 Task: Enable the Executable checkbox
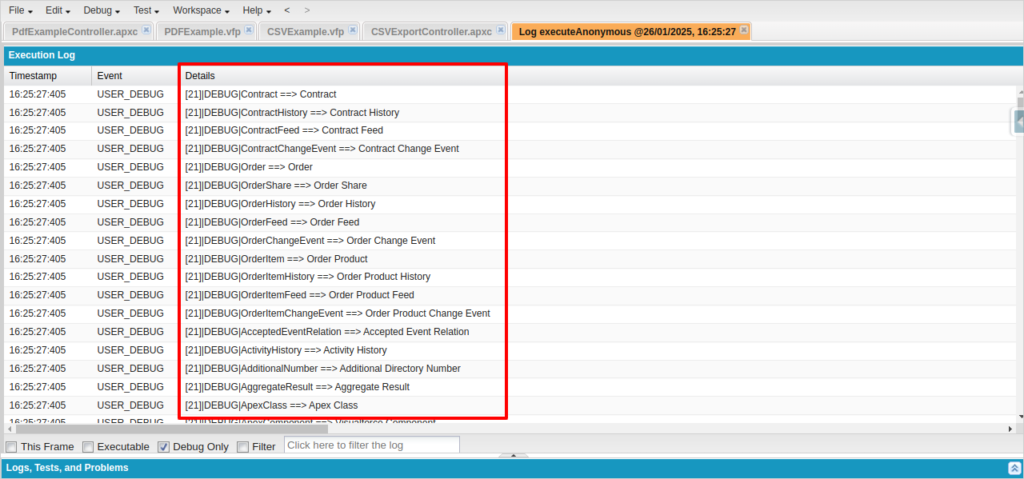(x=88, y=447)
